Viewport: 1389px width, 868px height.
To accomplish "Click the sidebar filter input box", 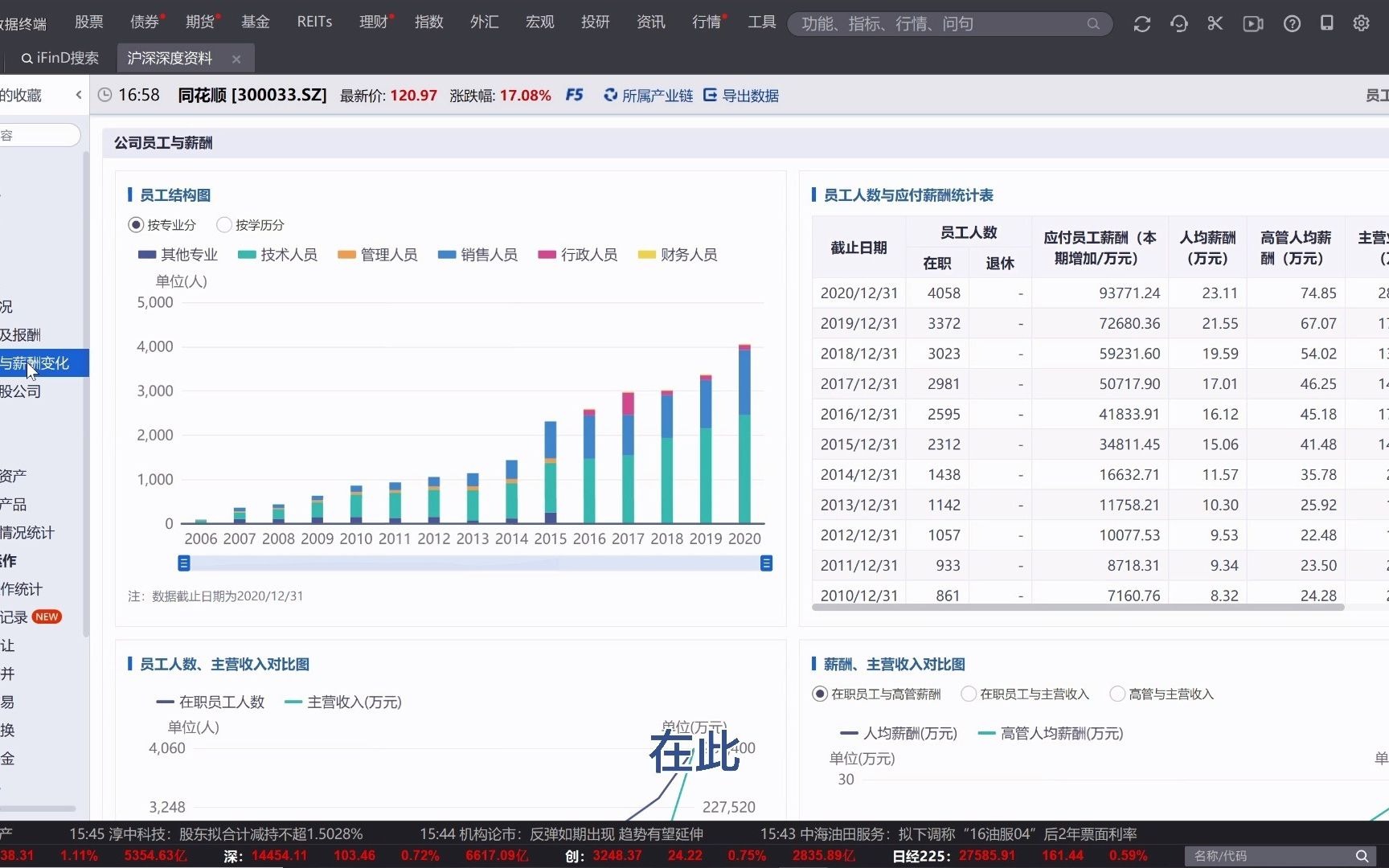I will coord(39,135).
